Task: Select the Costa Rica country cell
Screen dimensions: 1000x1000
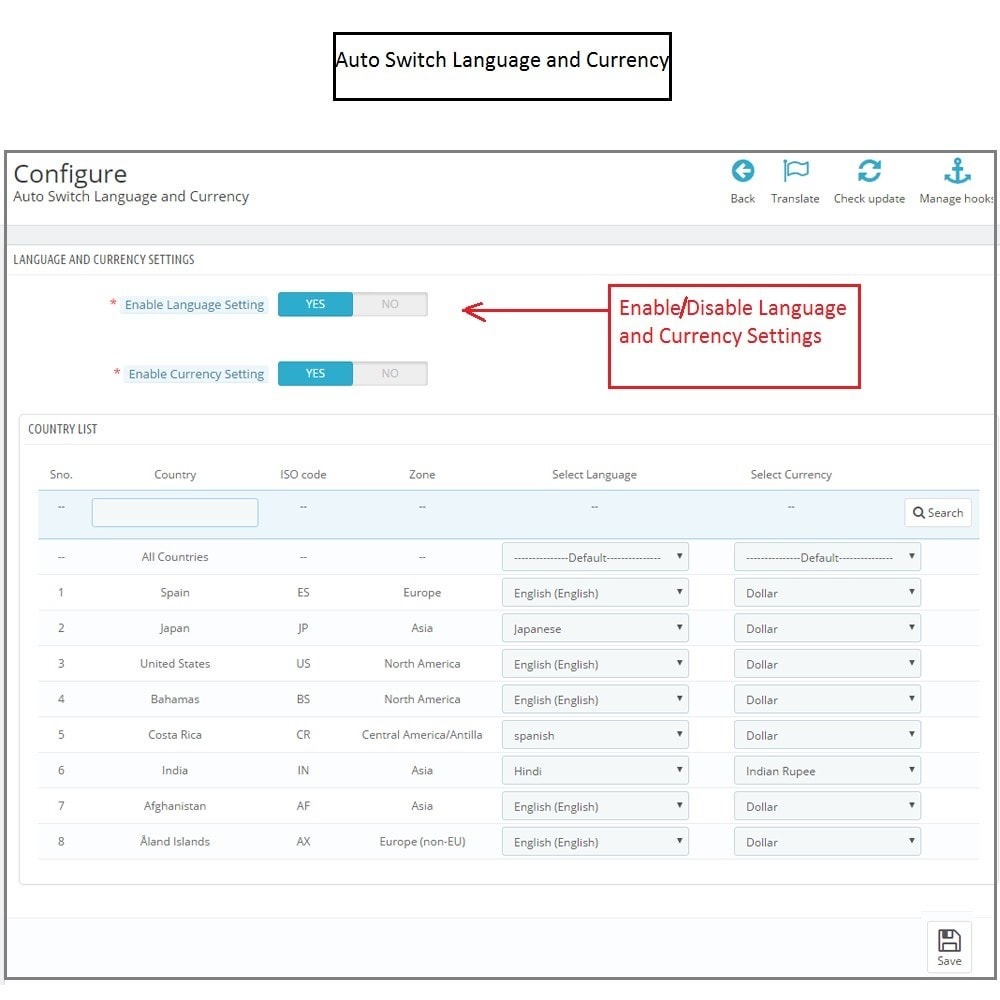Action: pyautogui.click(x=175, y=735)
